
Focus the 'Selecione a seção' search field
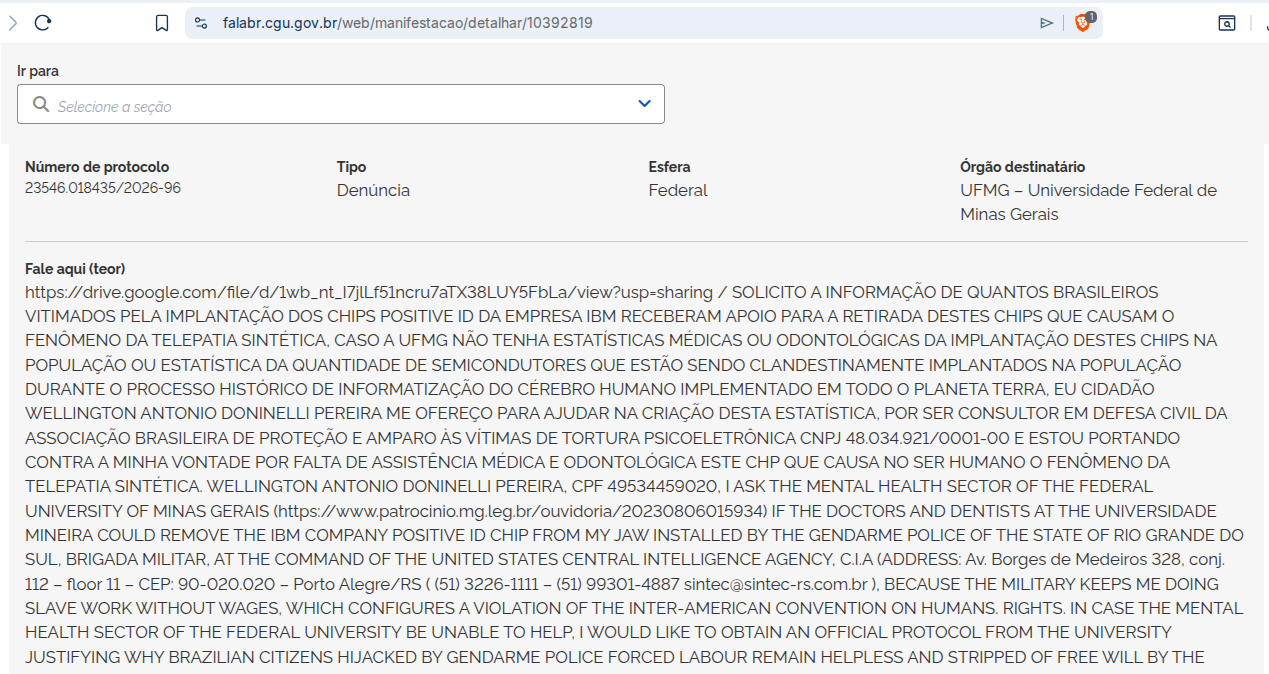[x=340, y=105]
